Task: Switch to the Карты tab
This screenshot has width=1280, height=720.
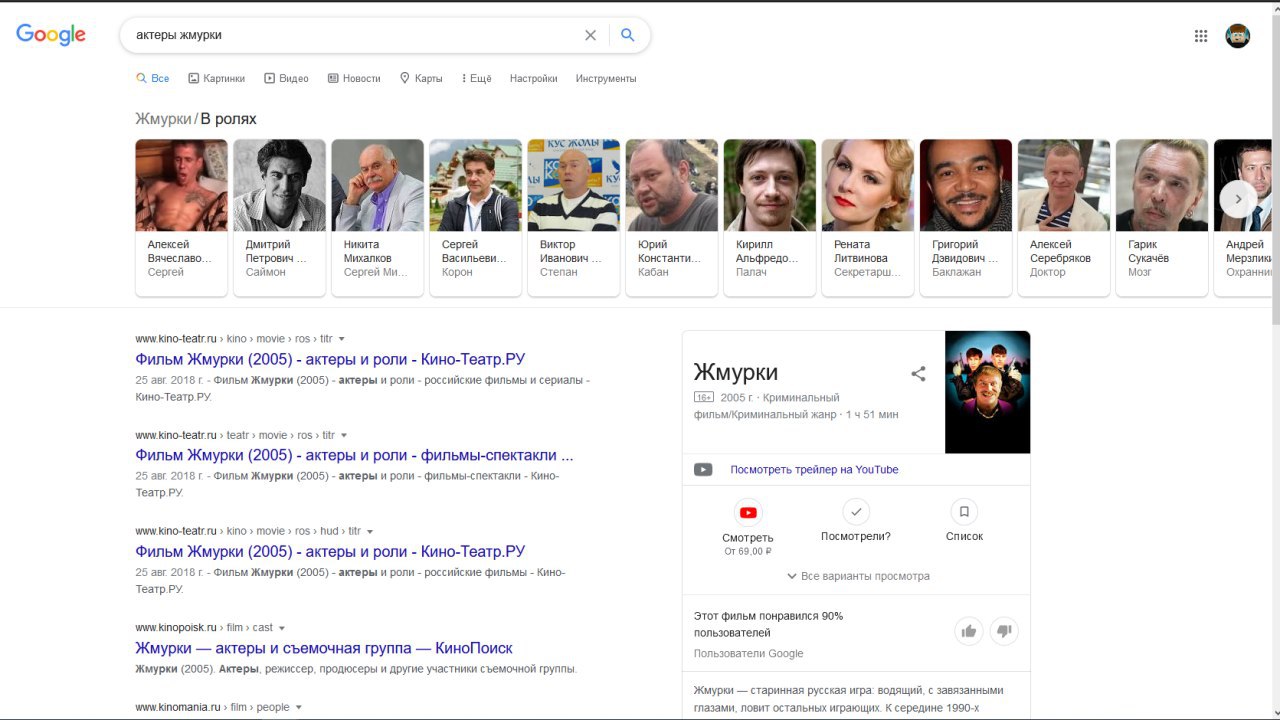Action: (421, 78)
